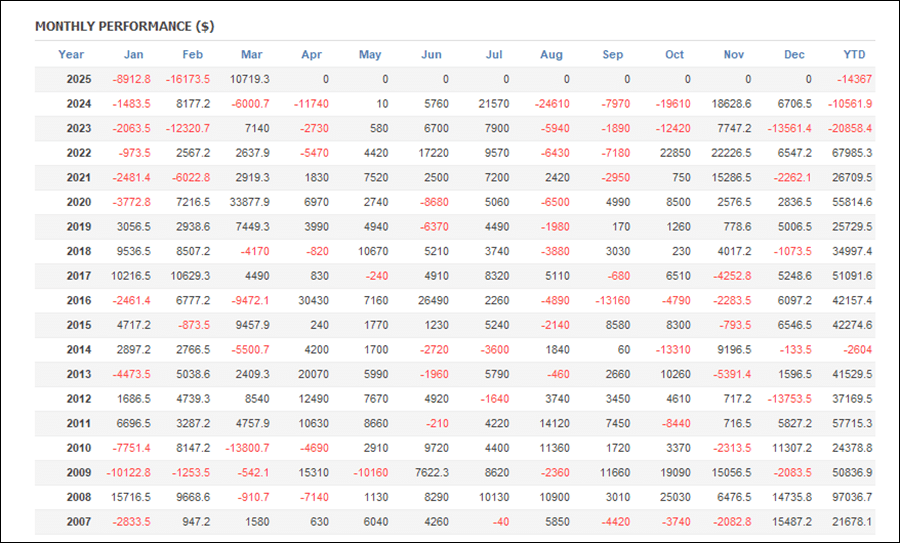
Task: Click 2024 July value 21570
Action: click(494, 104)
